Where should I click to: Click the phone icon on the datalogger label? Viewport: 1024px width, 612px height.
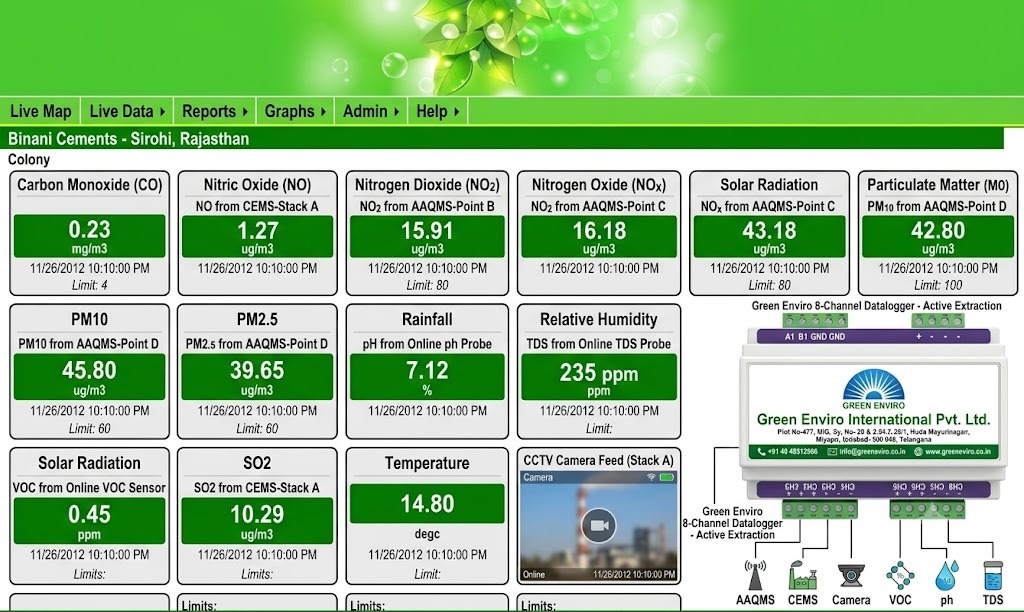click(x=761, y=451)
